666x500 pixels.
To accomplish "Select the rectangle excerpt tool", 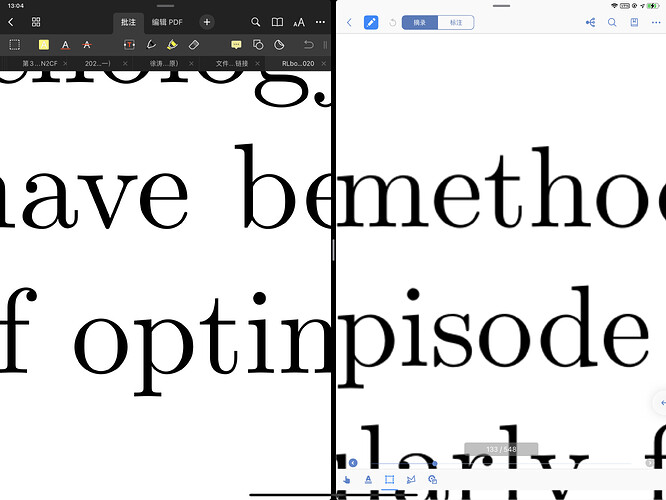I will tap(389, 480).
